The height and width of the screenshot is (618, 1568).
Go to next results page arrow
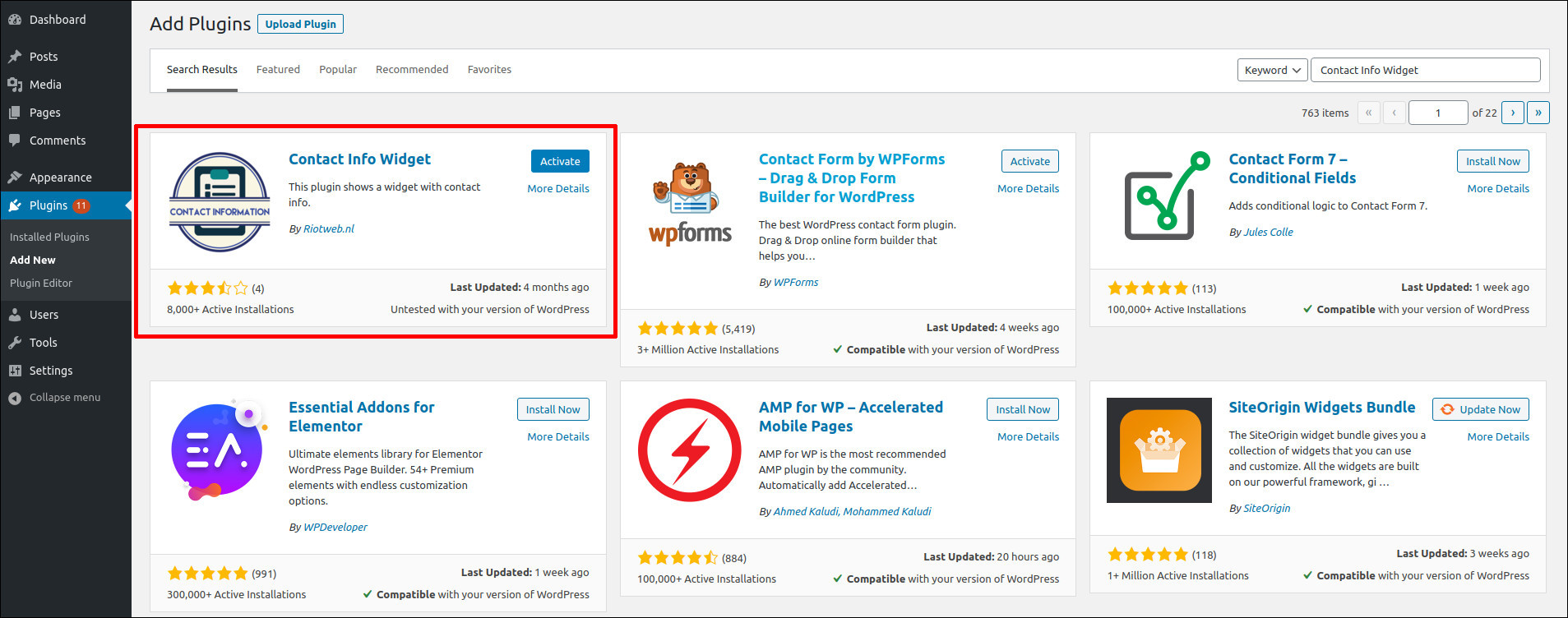pyautogui.click(x=1513, y=113)
